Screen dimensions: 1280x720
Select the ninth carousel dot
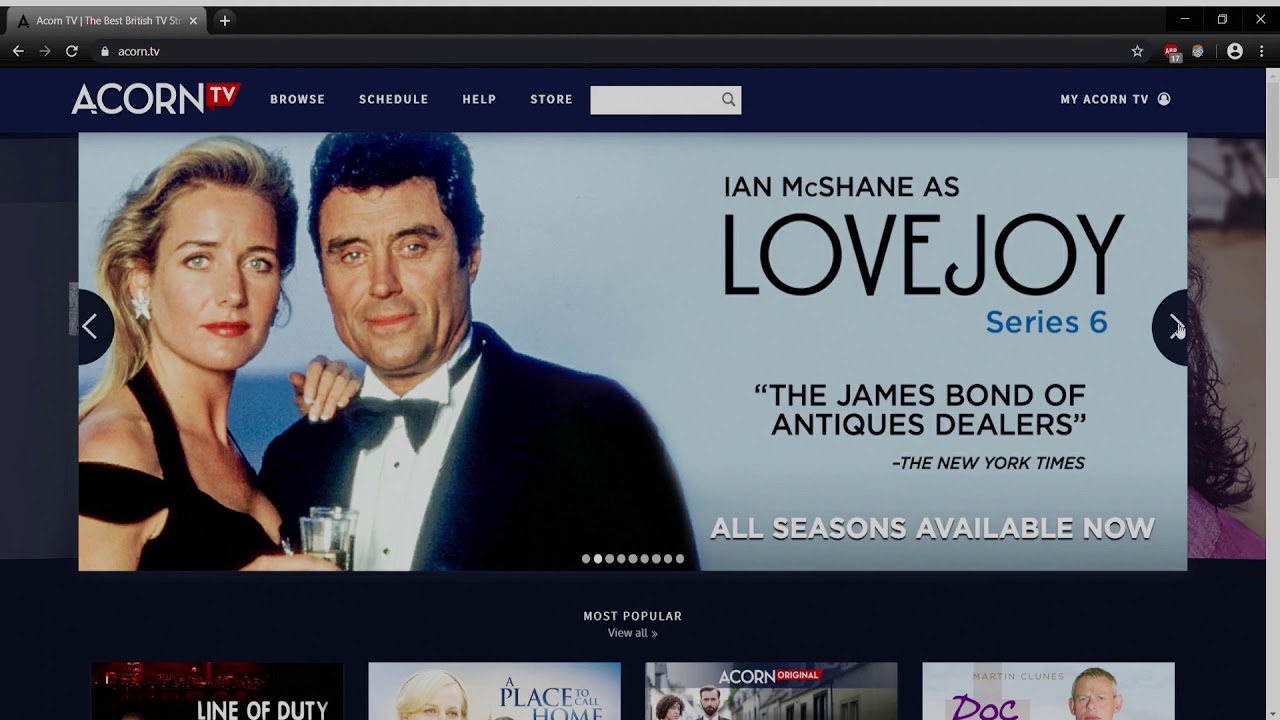pyautogui.click(x=680, y=559)
